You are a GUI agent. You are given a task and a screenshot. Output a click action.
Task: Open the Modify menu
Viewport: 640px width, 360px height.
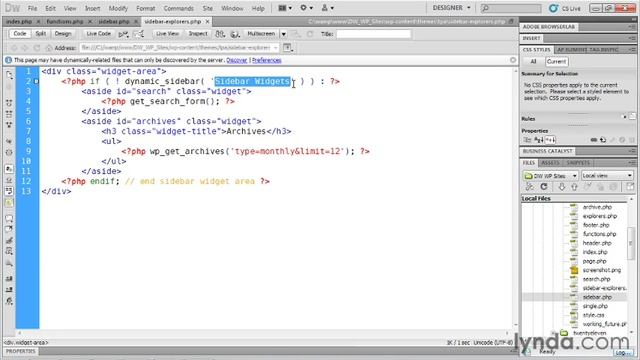click(118, 8)
